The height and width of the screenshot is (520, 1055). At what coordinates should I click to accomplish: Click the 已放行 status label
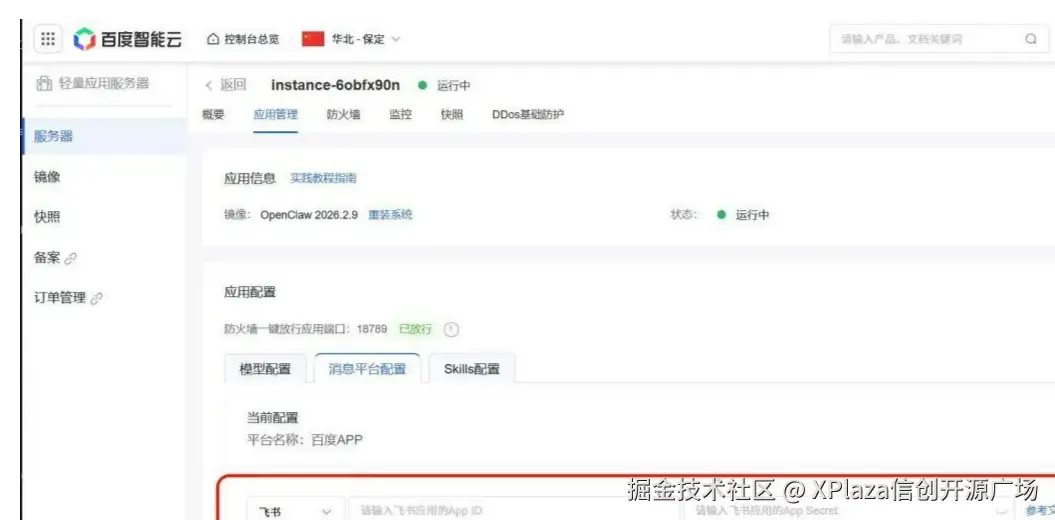click(414, 330)
